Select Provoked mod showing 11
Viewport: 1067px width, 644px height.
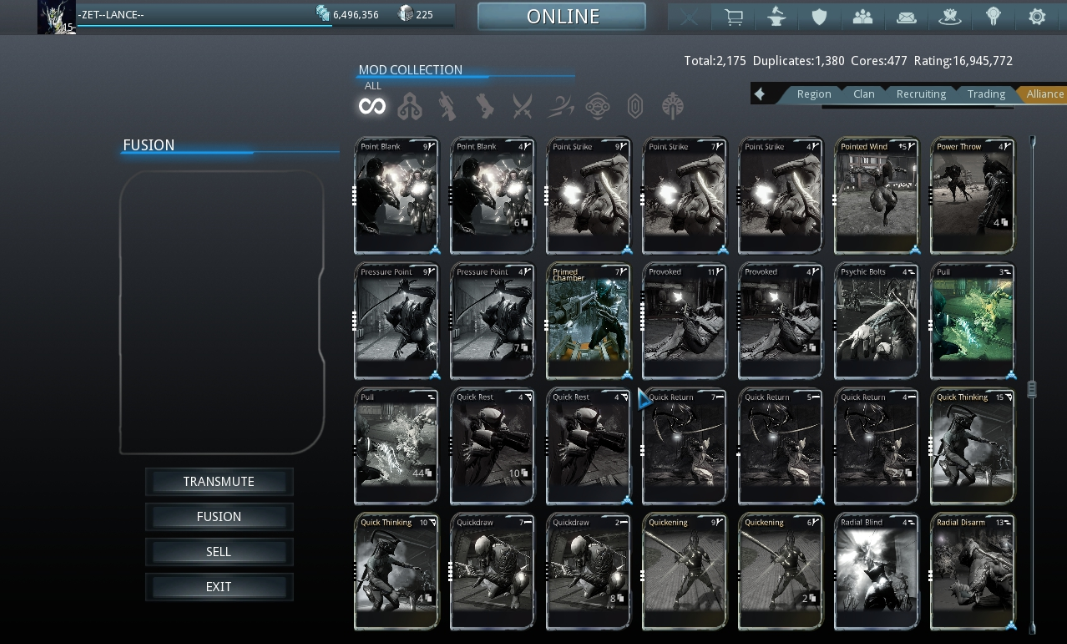click(685, 321)
